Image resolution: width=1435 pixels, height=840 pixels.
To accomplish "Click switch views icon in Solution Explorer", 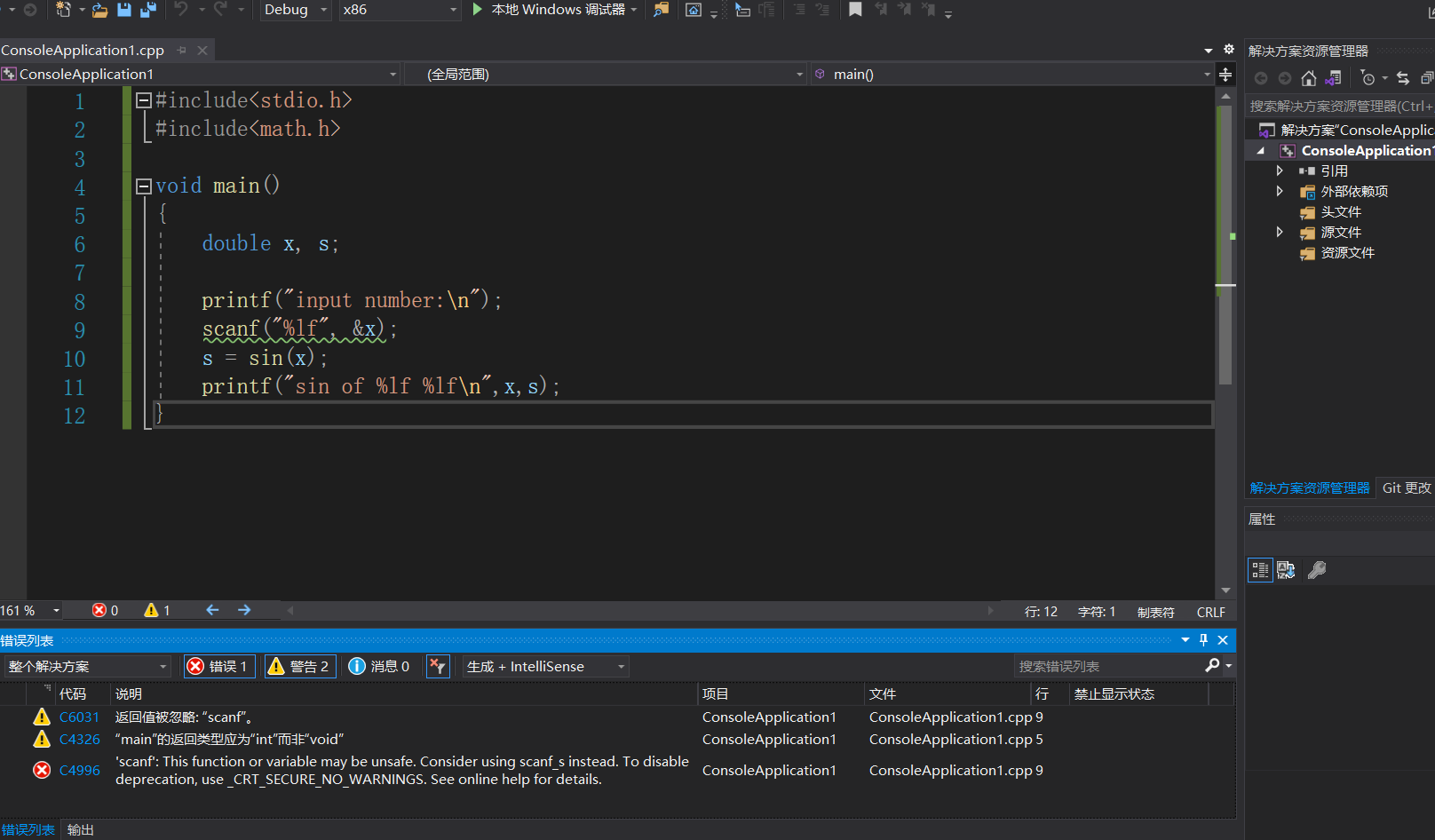I will [1333, 78].
